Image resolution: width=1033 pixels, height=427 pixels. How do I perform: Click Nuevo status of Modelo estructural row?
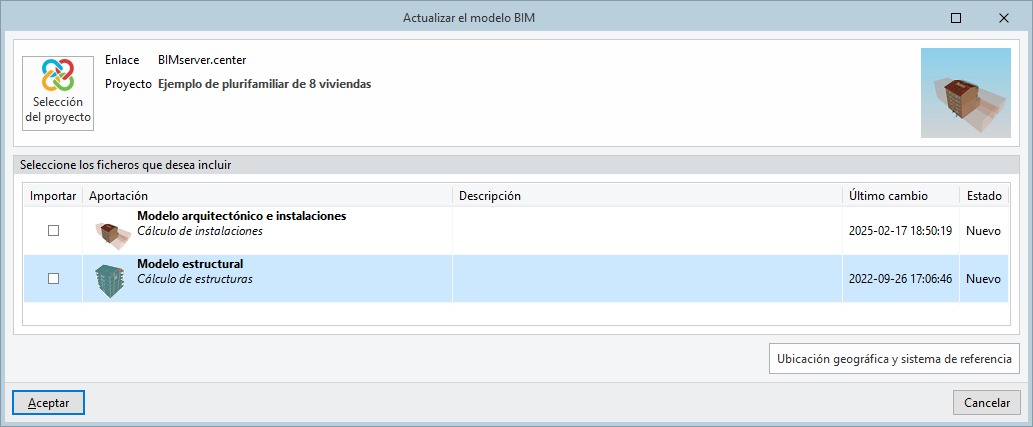984,279
